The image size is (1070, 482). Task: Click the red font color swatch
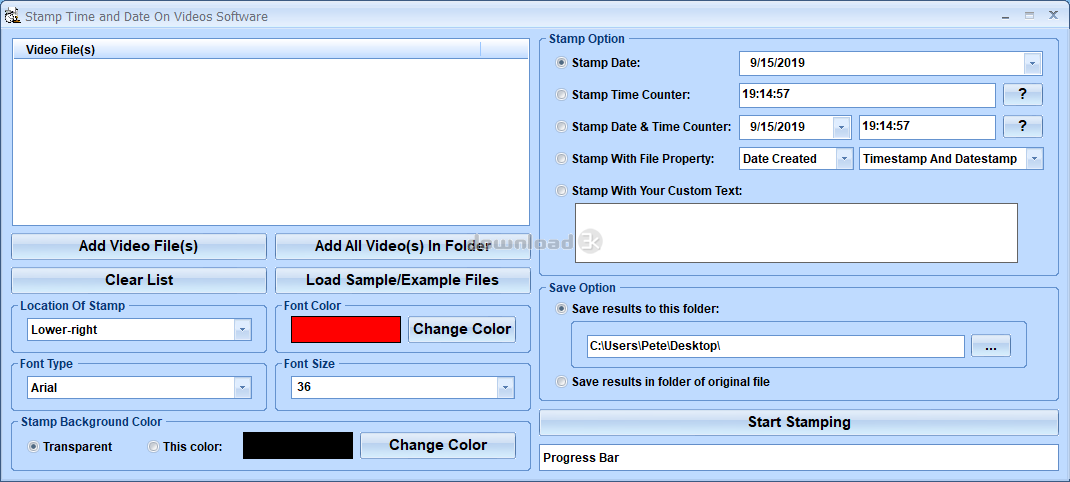(x=346, y=329)
